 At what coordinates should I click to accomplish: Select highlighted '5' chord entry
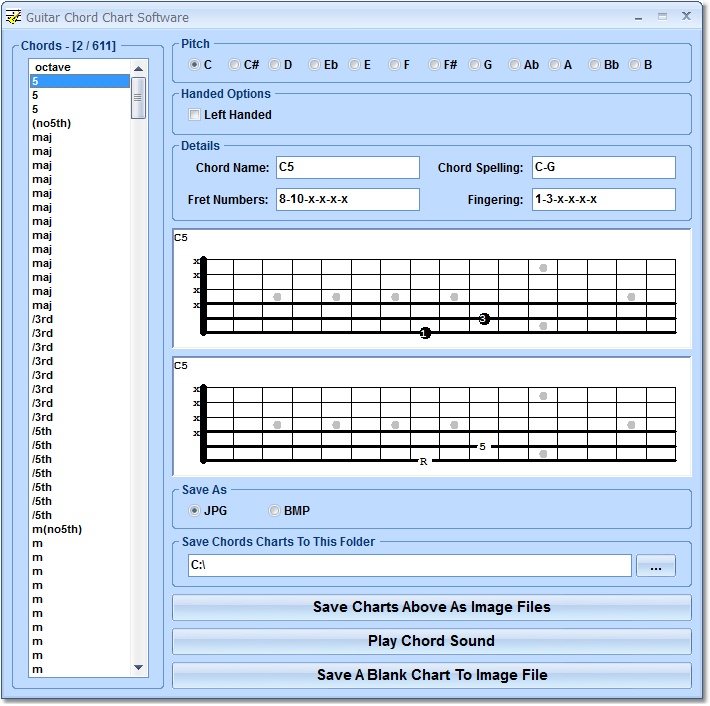pos(80,81)
